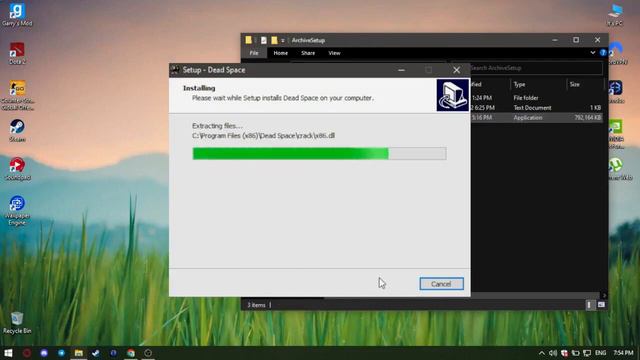Image resolution: width=640 pixels, height=360 pixels.
Task: Open Wallpaper Engine desktop icon
Action: pyautogui.click(x=17, y=210)
